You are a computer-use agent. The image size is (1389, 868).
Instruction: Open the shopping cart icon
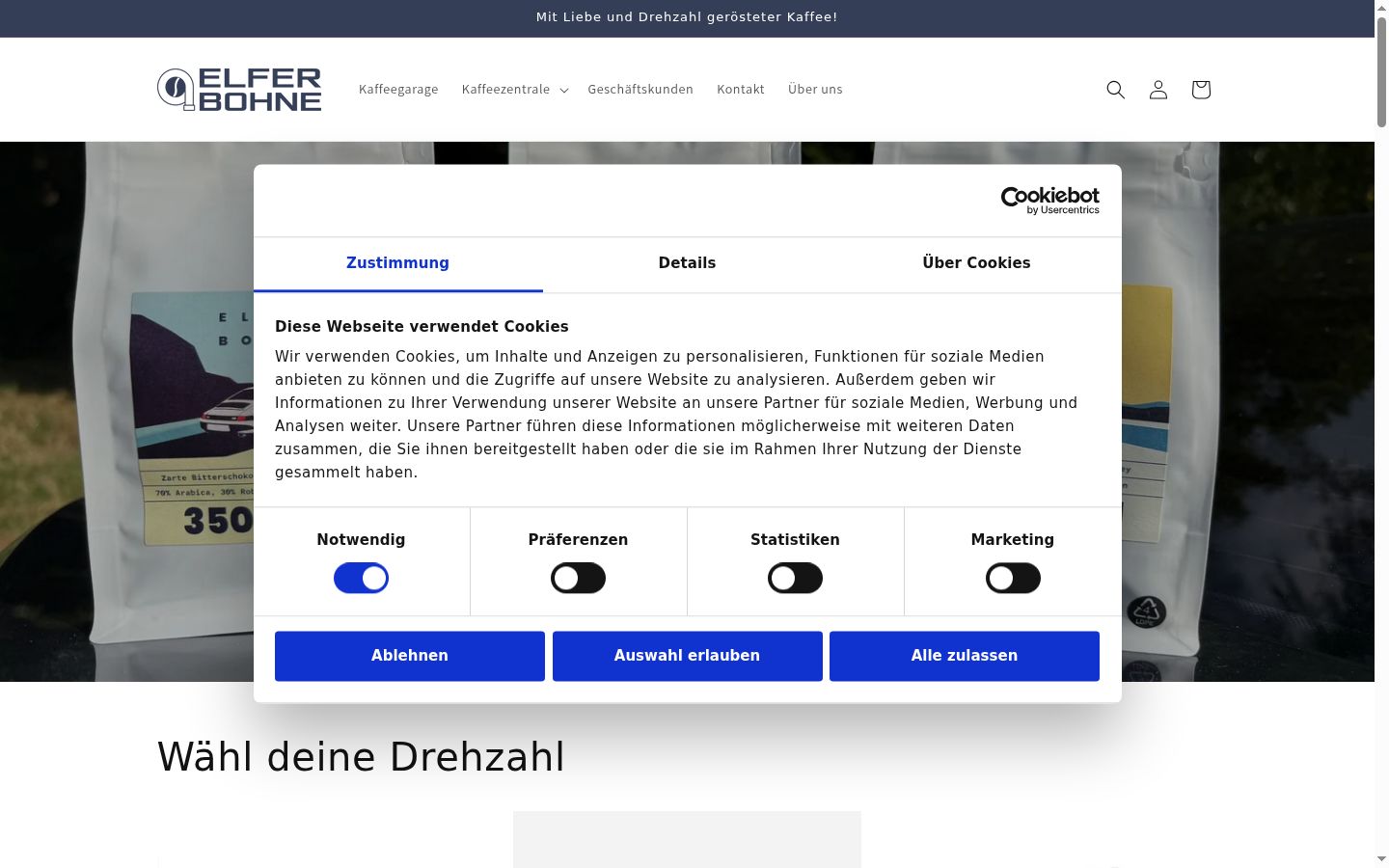(x=1201, y=90)
